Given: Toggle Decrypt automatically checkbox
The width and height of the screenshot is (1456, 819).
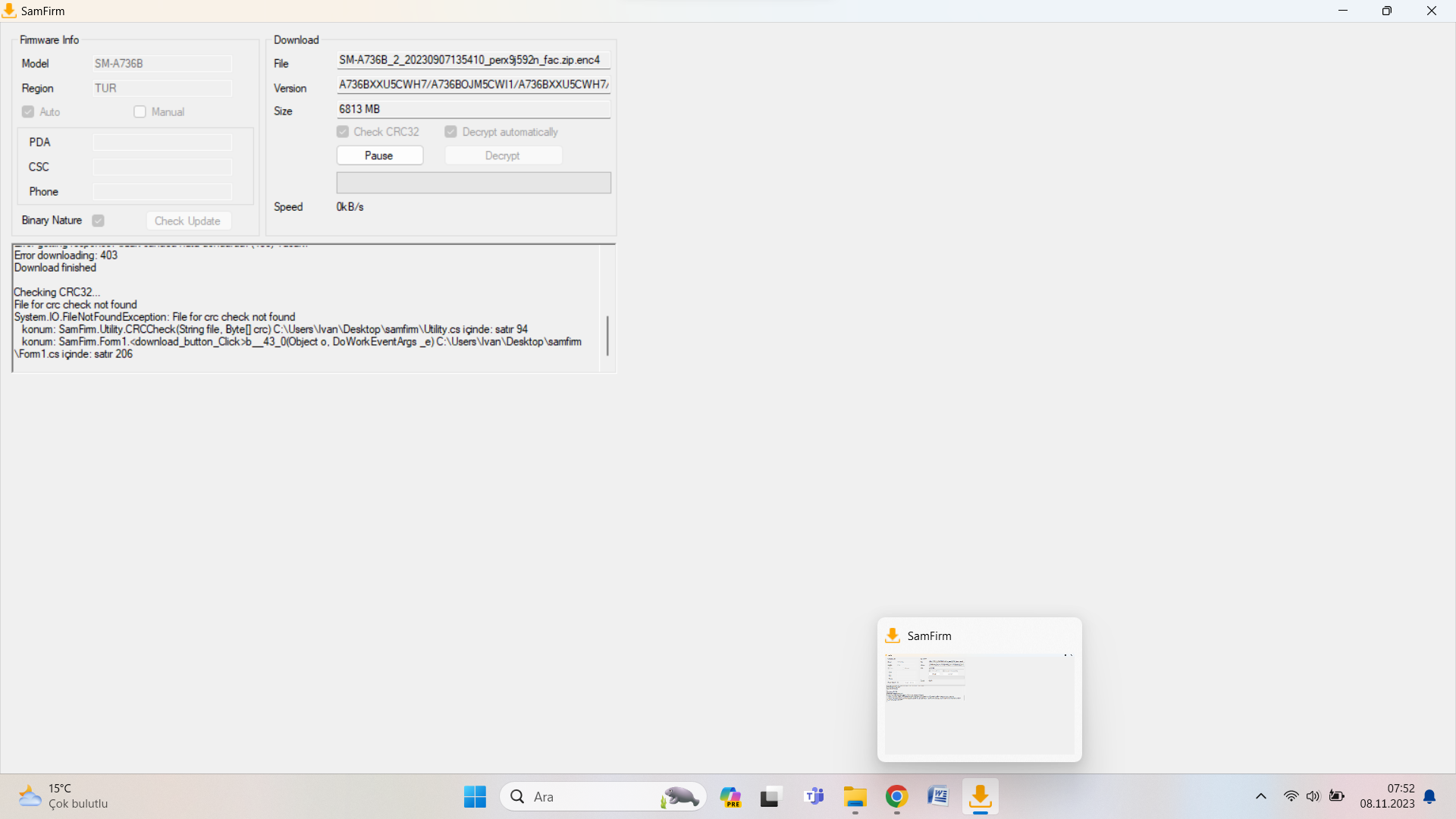Looking at the screenshot, I should (x=451, y=132).
